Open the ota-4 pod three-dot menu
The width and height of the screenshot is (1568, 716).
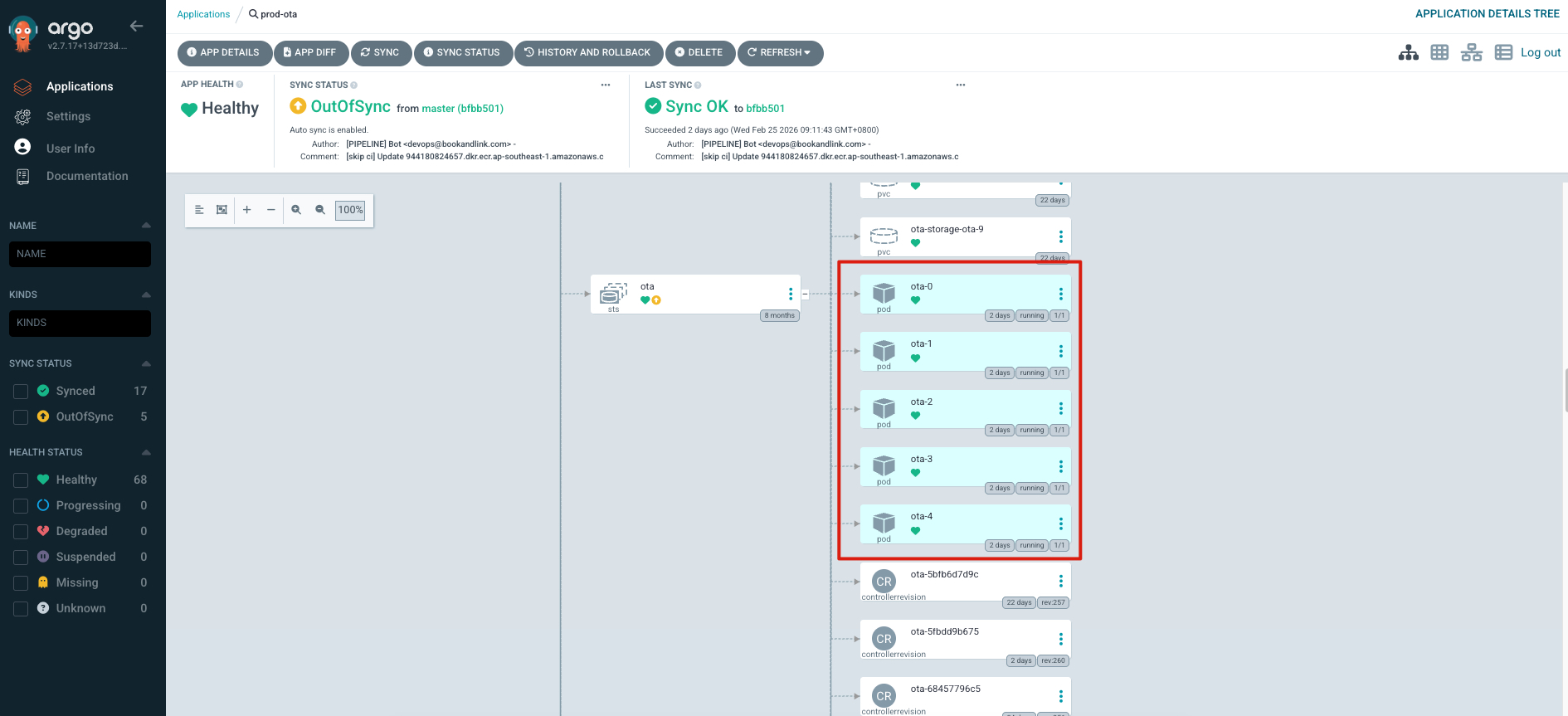pyautogui.click(x=1060, y=524)
